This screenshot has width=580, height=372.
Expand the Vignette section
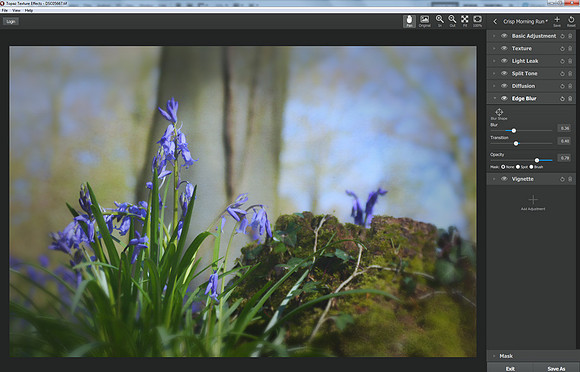[x=495, y=179]
